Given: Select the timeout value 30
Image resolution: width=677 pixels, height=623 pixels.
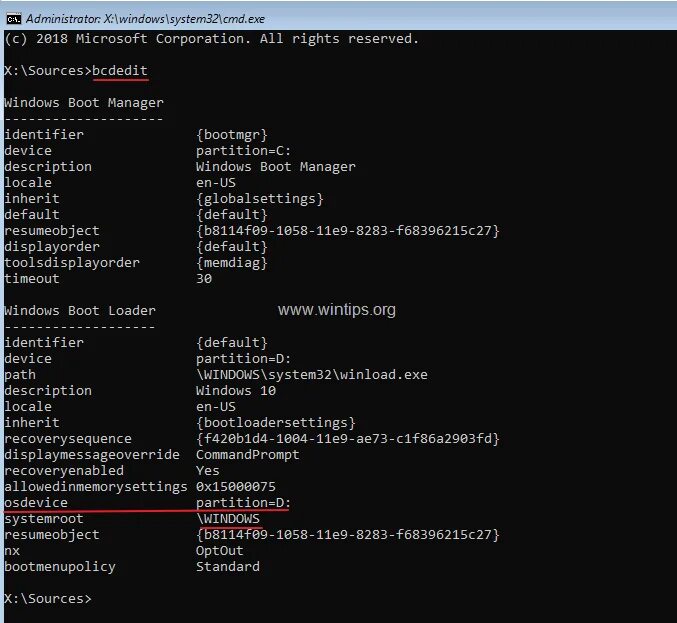Looking at the screenshot, I should [x=204, y=278].
